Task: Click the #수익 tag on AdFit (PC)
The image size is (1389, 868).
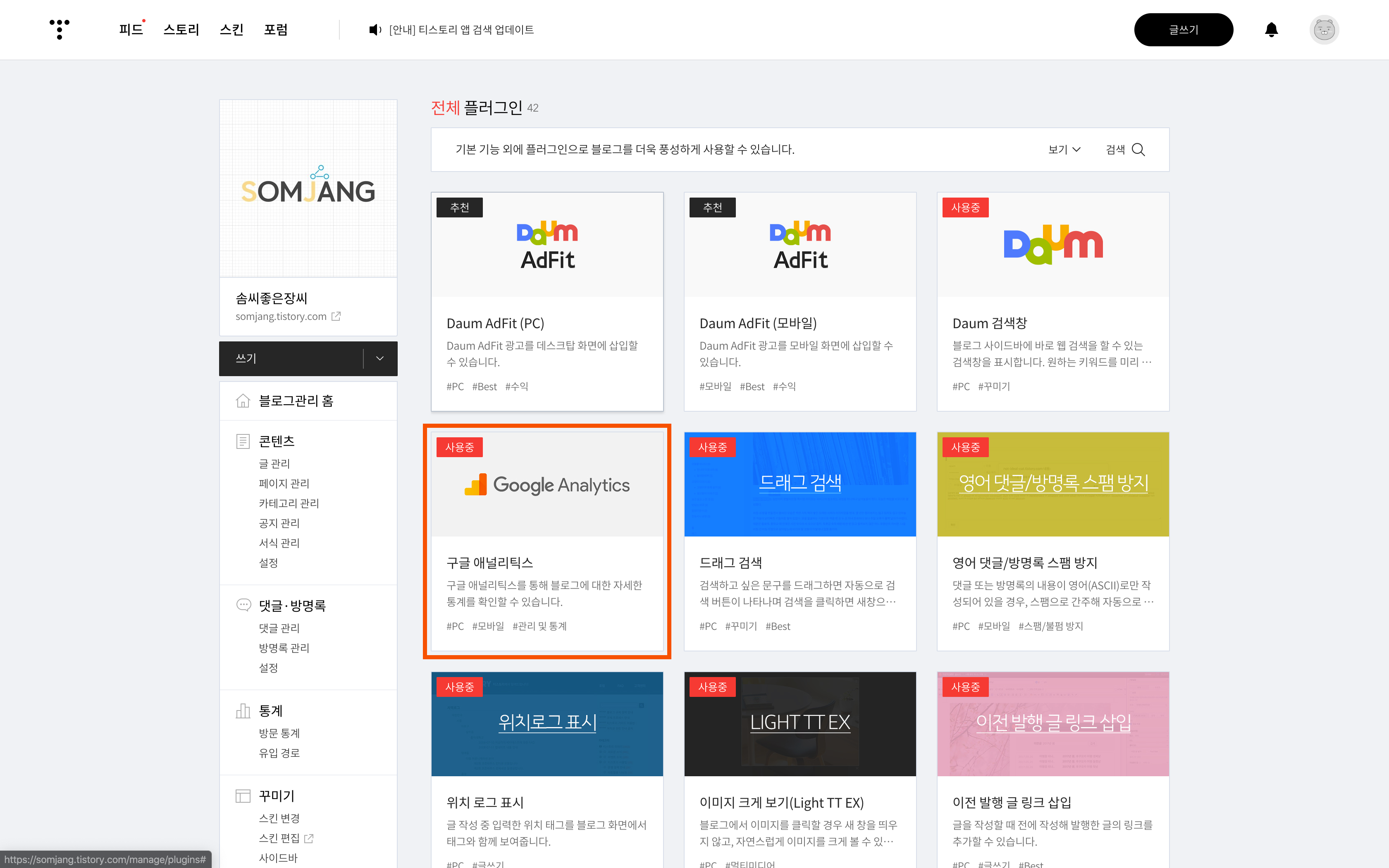Action: pyautogui.click(x=517, y=386)
